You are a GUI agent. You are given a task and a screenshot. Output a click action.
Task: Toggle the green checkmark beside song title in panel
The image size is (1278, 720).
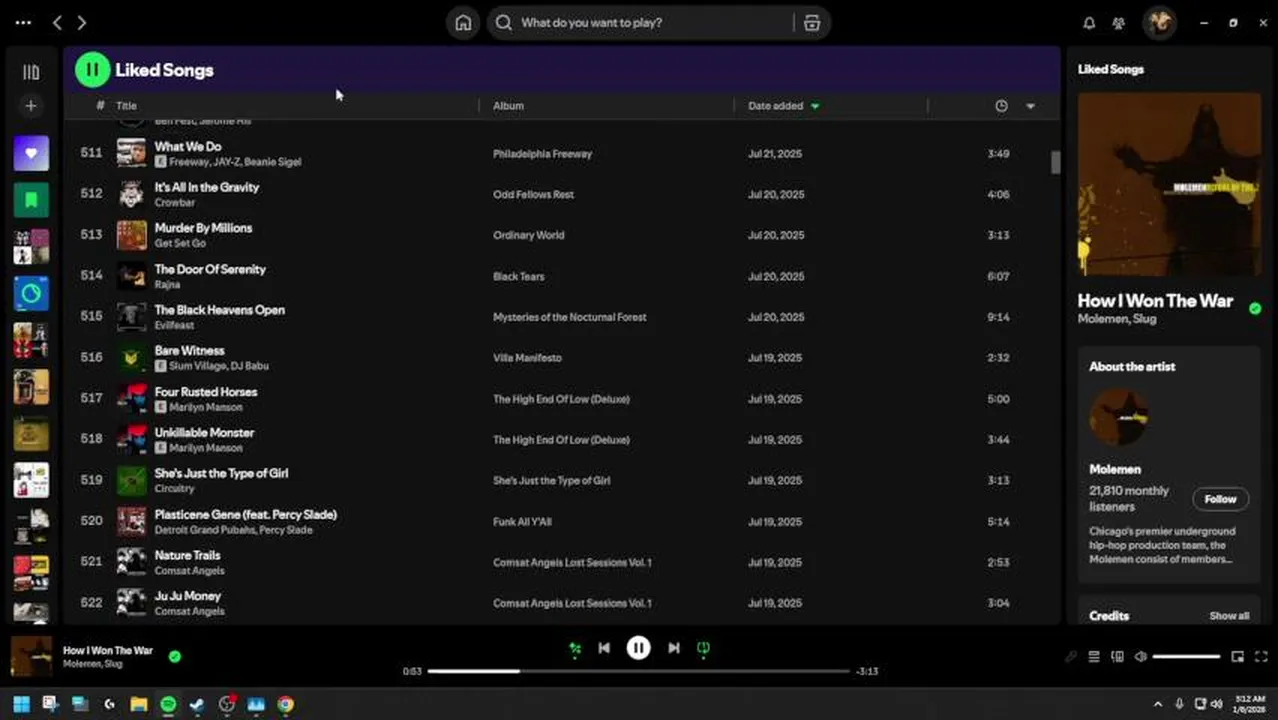coord(1255,309)
